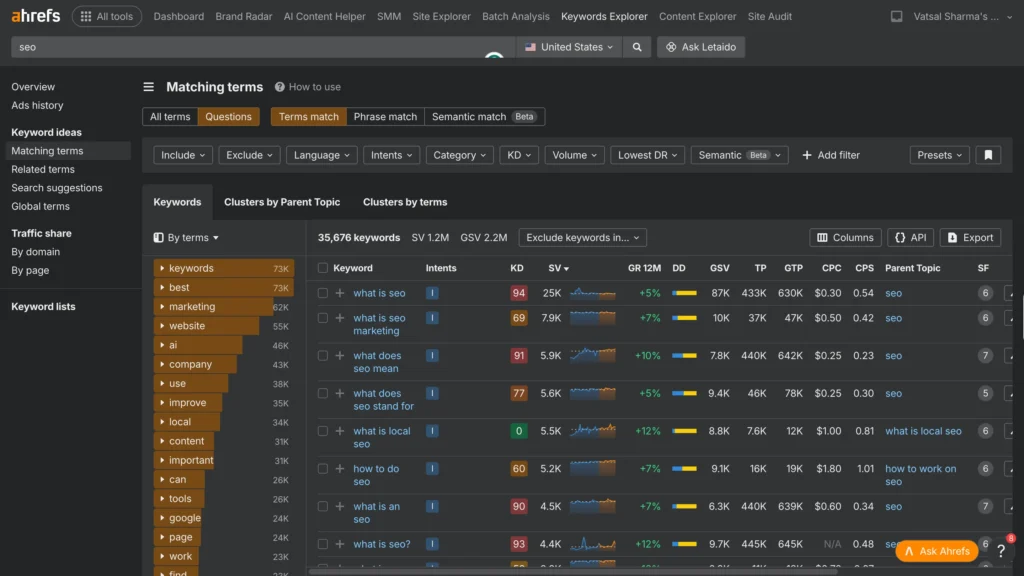Switch to Clusters by Parent Topic tab
The width and height of the screenshot is (1024, 576).
pyautogui.click(x=281, y=202)
